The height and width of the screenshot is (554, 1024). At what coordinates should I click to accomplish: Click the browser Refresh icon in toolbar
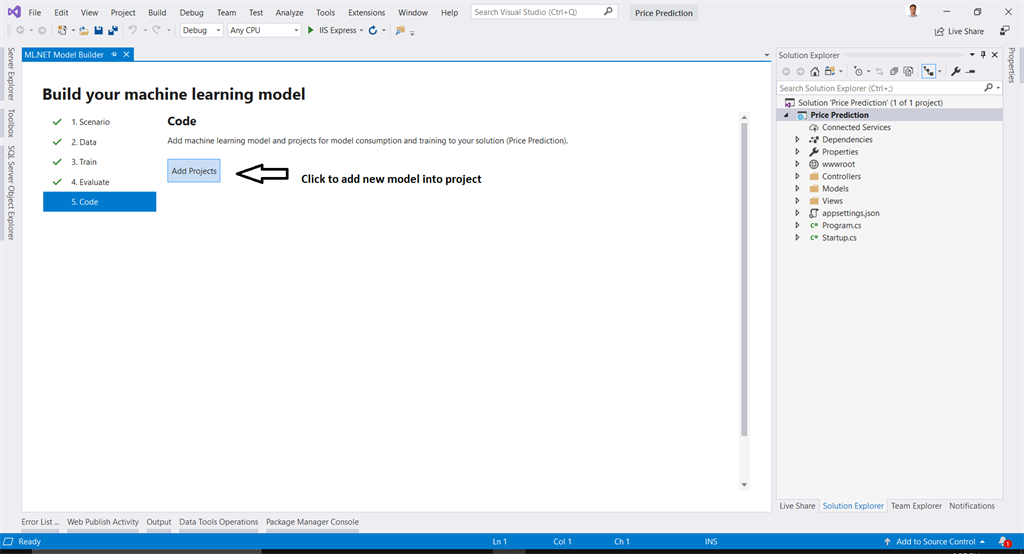tap(372, 30)
